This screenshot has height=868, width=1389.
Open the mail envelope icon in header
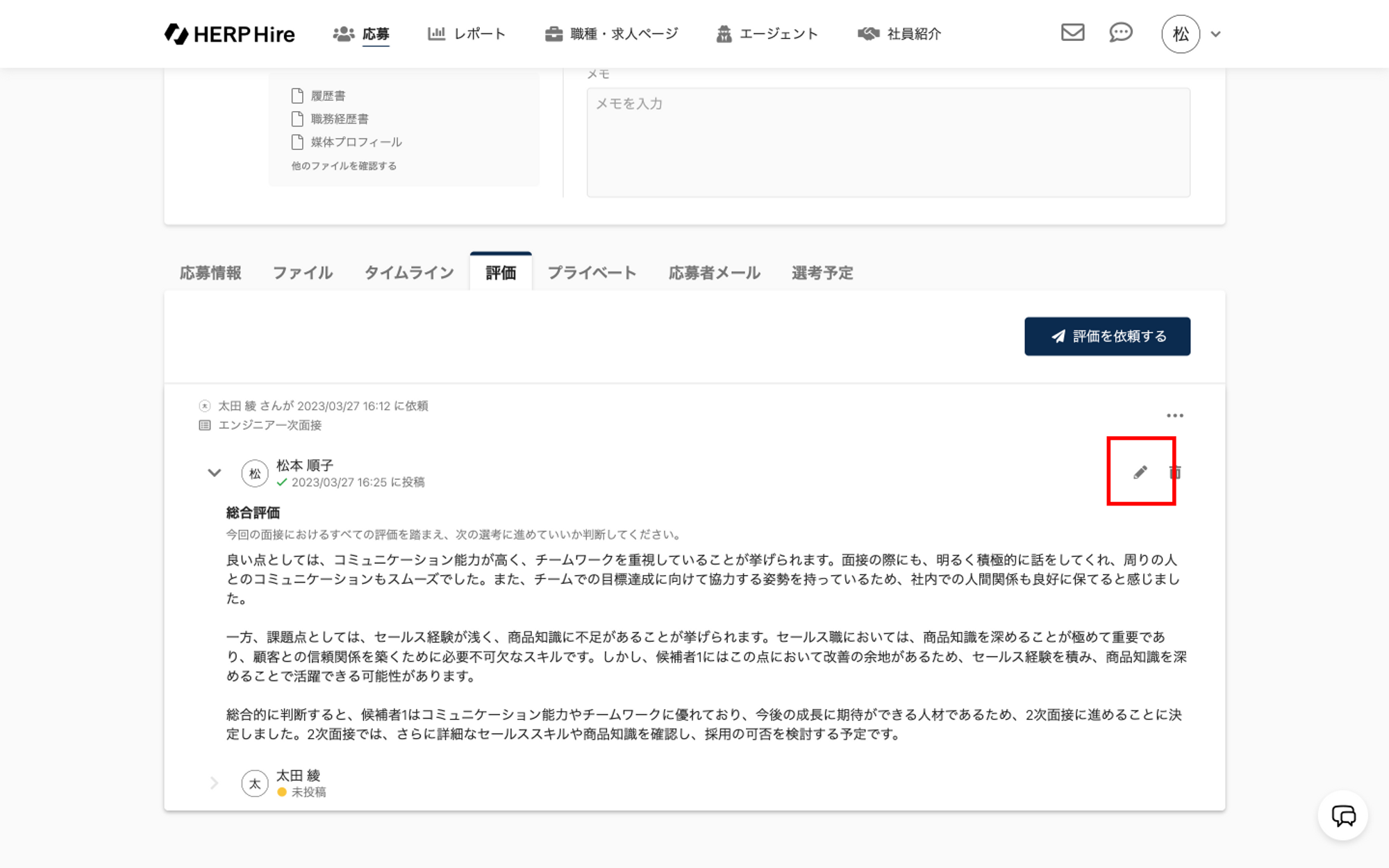point(1072,33)
